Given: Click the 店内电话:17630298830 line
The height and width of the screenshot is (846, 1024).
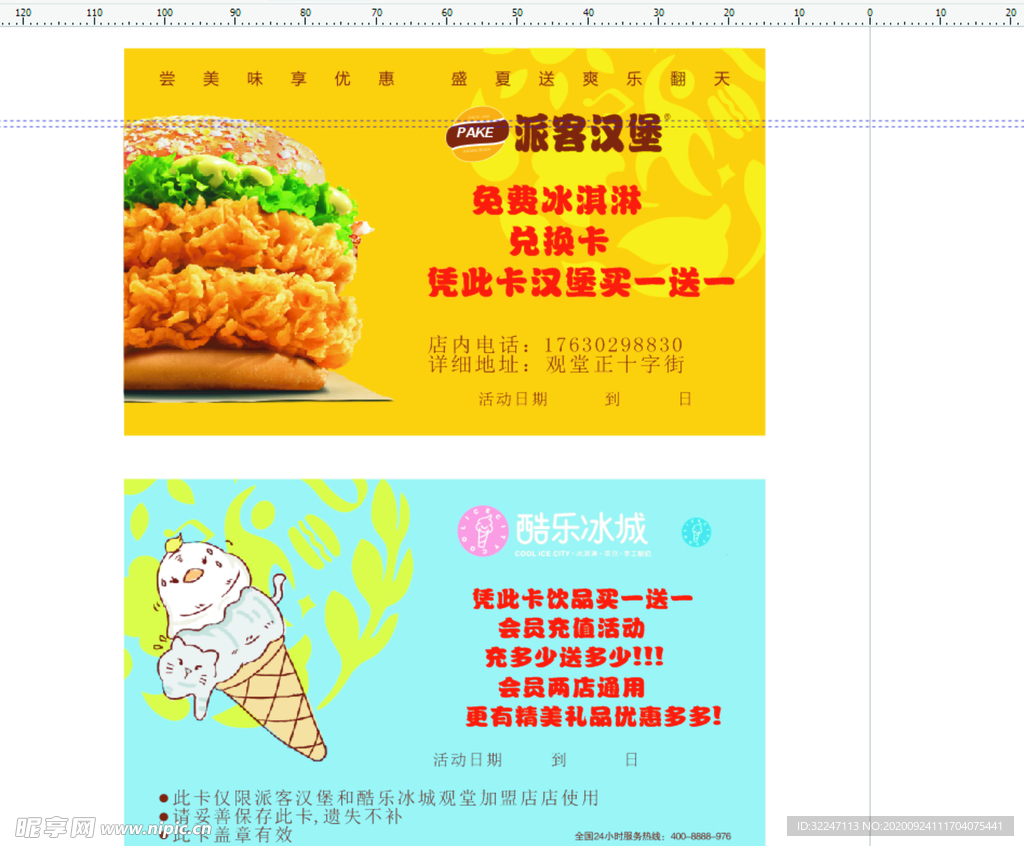Looking at the screenshot, I should (556, 344).
